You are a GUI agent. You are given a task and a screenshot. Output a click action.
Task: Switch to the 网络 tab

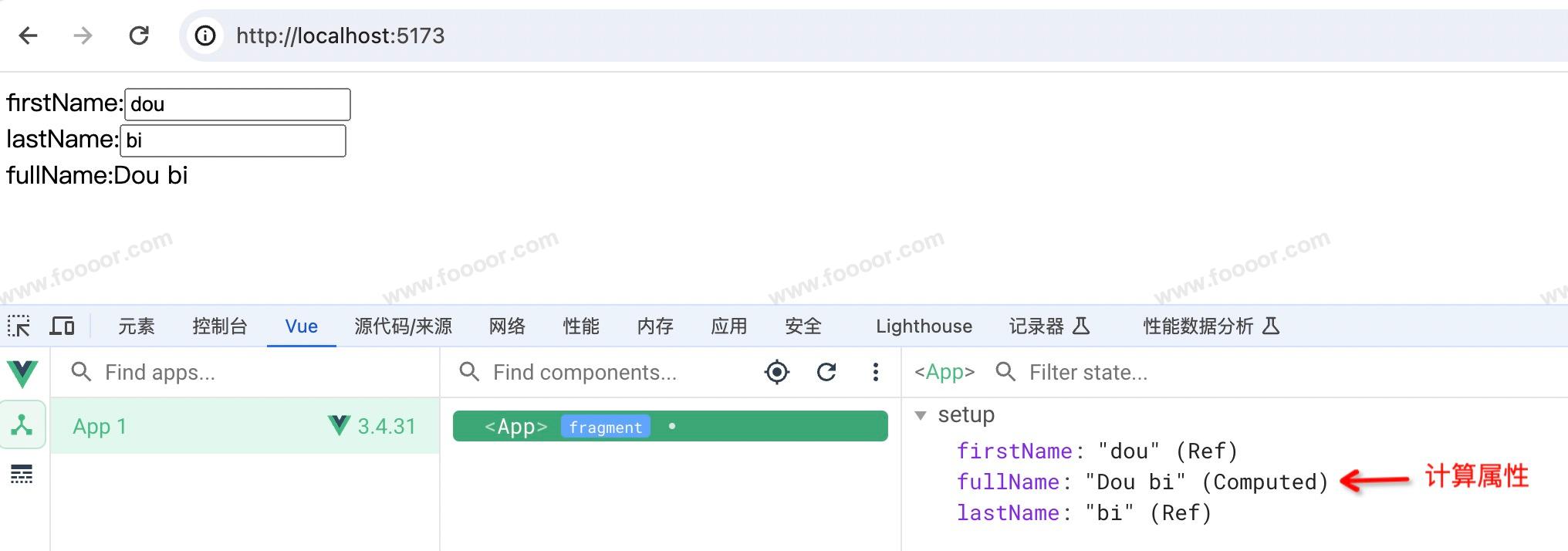point(507,326)
